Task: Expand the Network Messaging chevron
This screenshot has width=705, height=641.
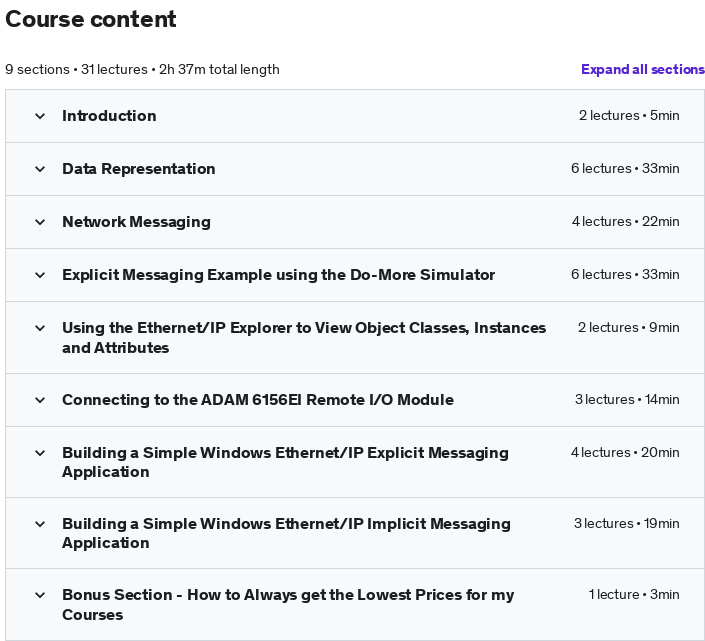Action: (x=40, y=222)
